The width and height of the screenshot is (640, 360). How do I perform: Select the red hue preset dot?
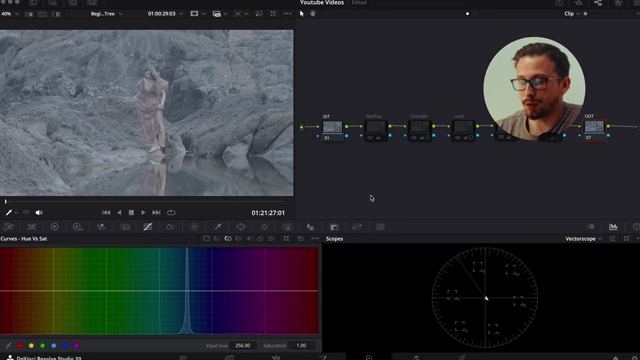click(x=20, y=346)
